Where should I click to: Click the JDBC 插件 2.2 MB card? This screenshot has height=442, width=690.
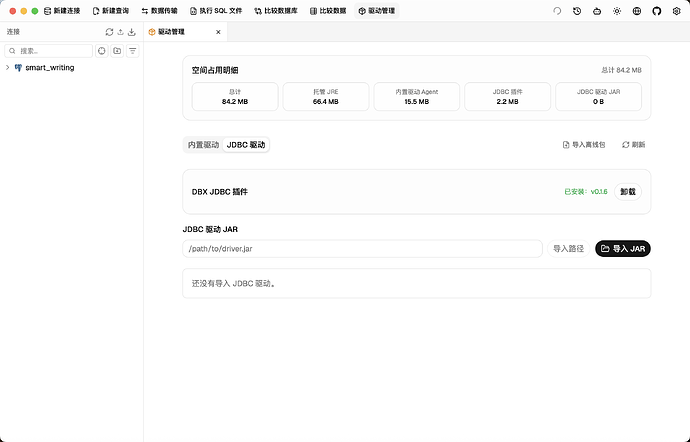click(507, 96)
